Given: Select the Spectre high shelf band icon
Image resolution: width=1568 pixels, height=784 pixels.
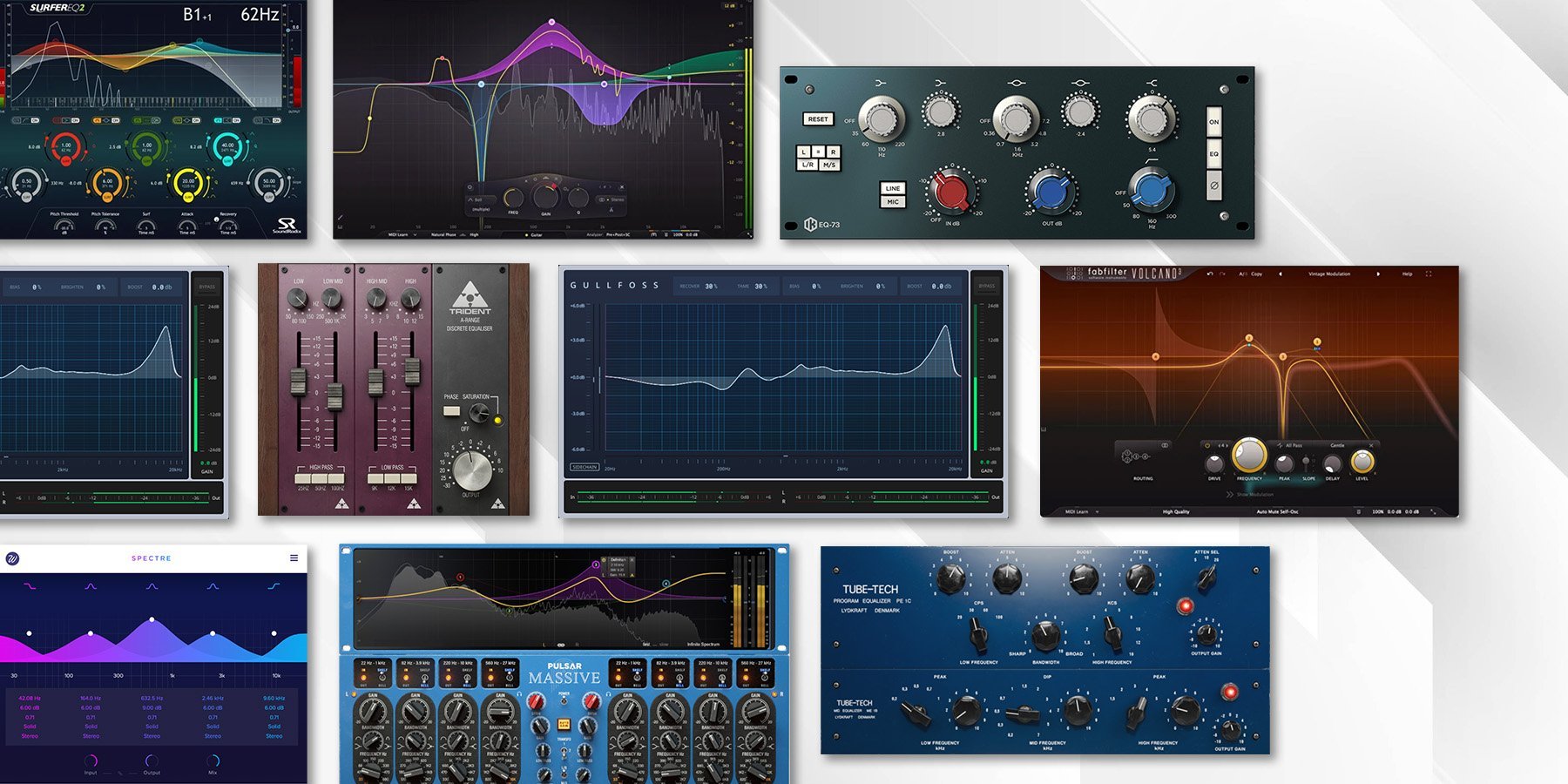Looking at the screenshot, I should 274,586.
